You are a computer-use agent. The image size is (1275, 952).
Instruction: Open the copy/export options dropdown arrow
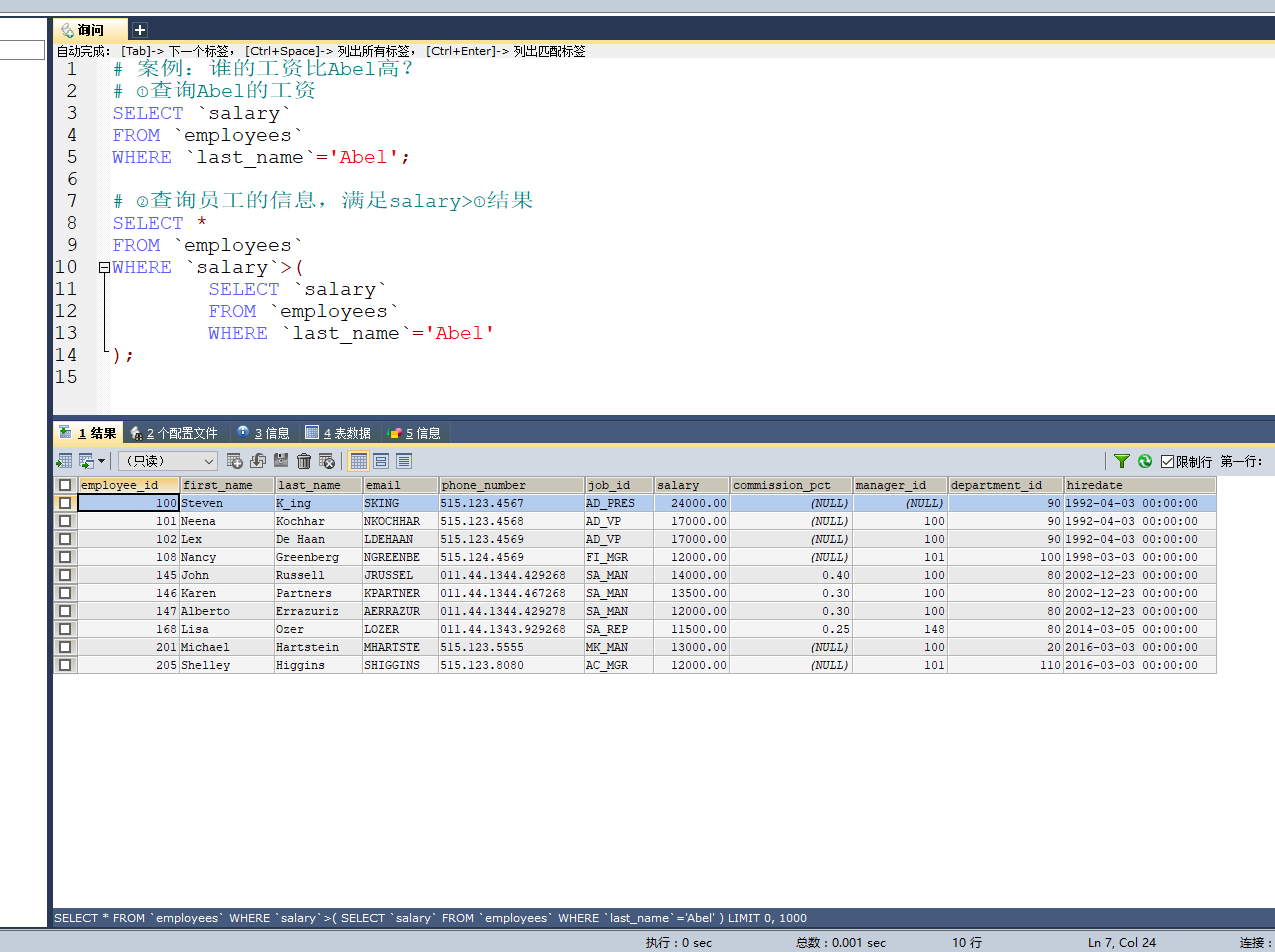(x=101, y=461)
